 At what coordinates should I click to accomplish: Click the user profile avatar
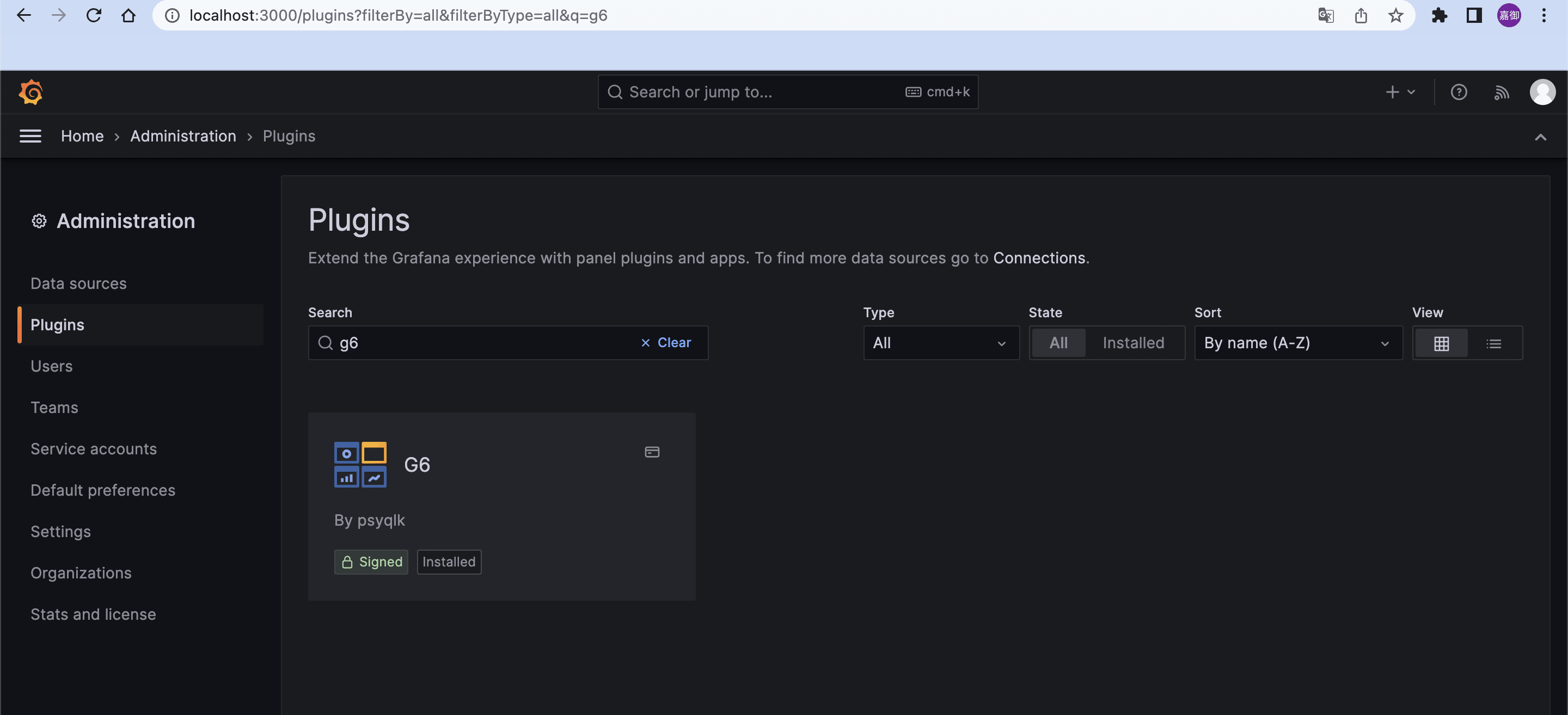[1542, 93]
